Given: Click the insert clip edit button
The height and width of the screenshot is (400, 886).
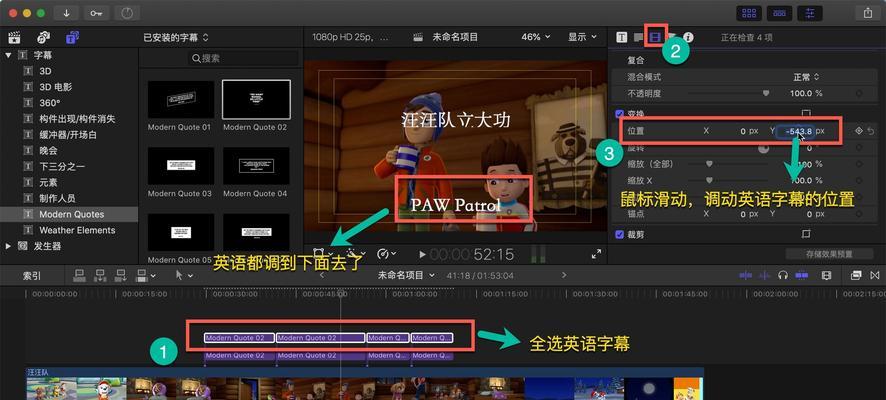Looking at the screenshot, I should [x=100, y=275].
